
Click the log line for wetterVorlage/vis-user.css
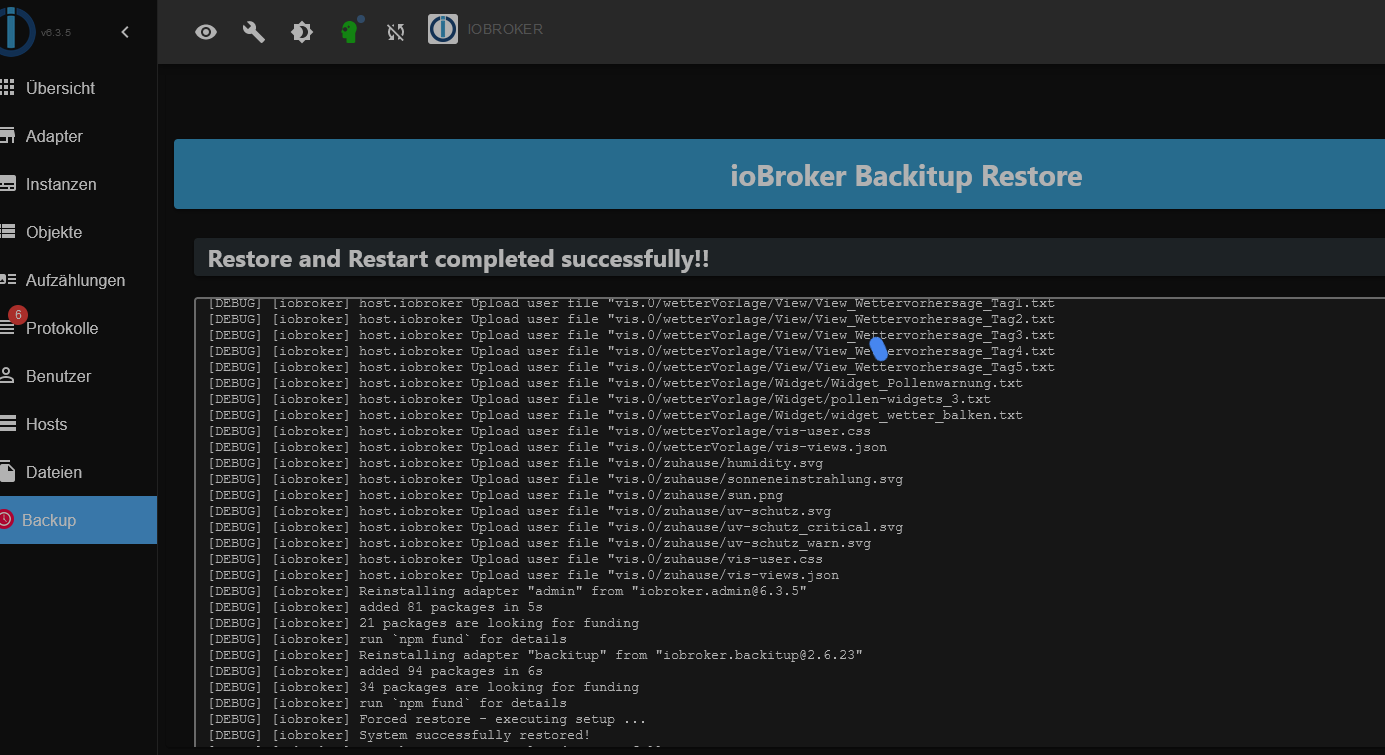point(539,431)
